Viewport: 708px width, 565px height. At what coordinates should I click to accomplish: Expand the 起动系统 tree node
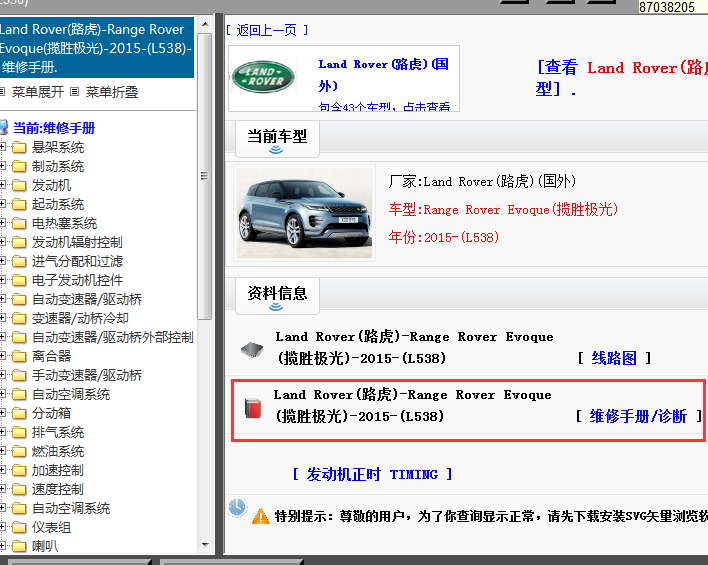coord(2,204)
